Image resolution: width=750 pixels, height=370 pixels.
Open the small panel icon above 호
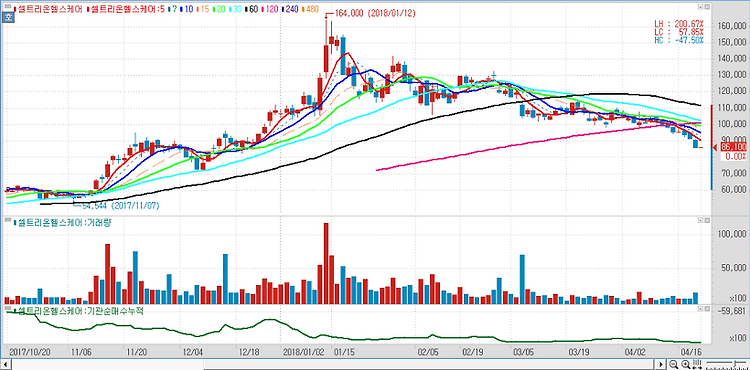click(8, 7)
